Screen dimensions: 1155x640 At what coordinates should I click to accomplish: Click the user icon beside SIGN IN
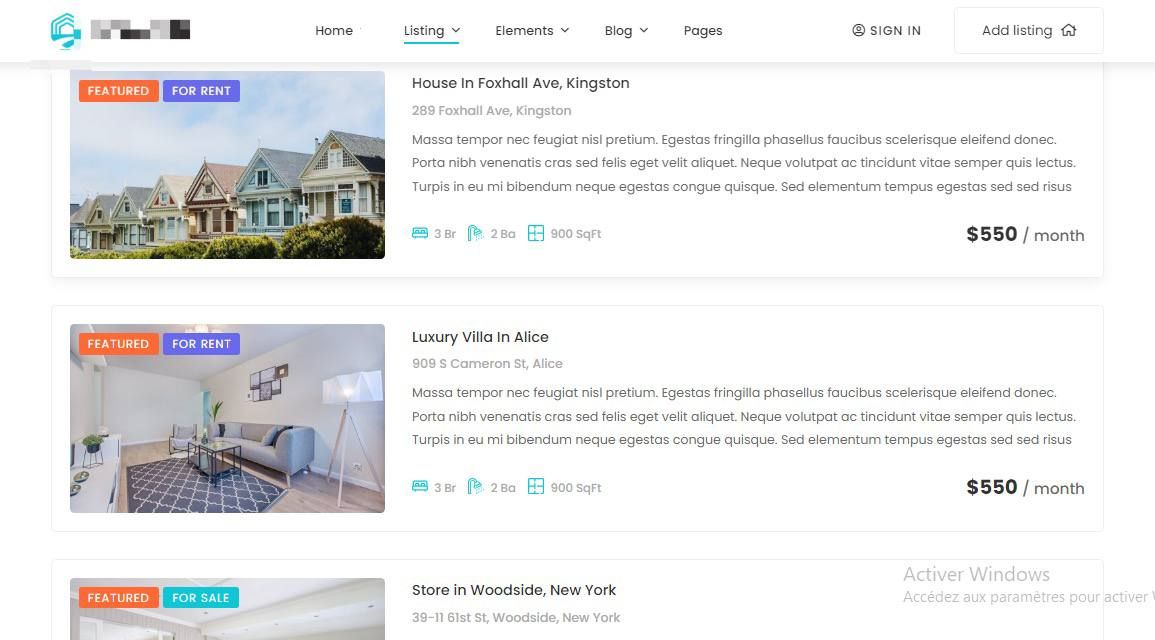click(x=858, y=30)
